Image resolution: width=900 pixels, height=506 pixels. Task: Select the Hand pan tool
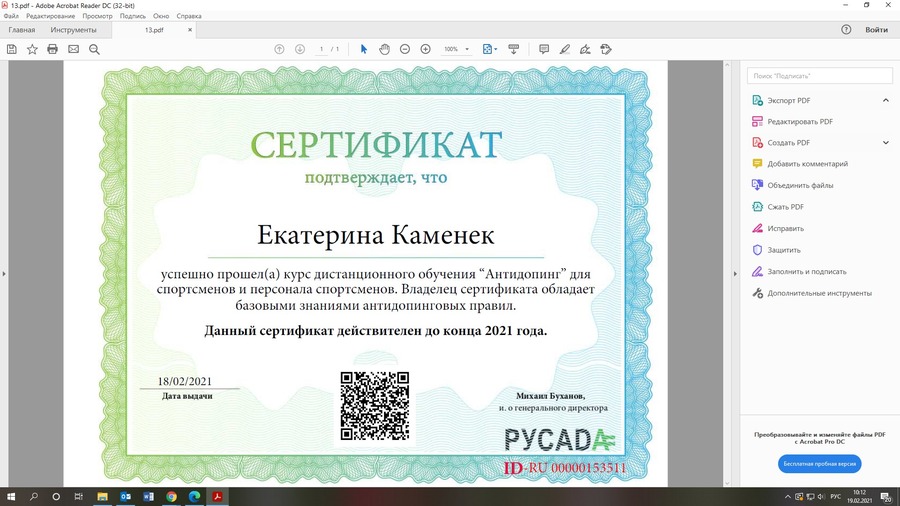[384, 49]
